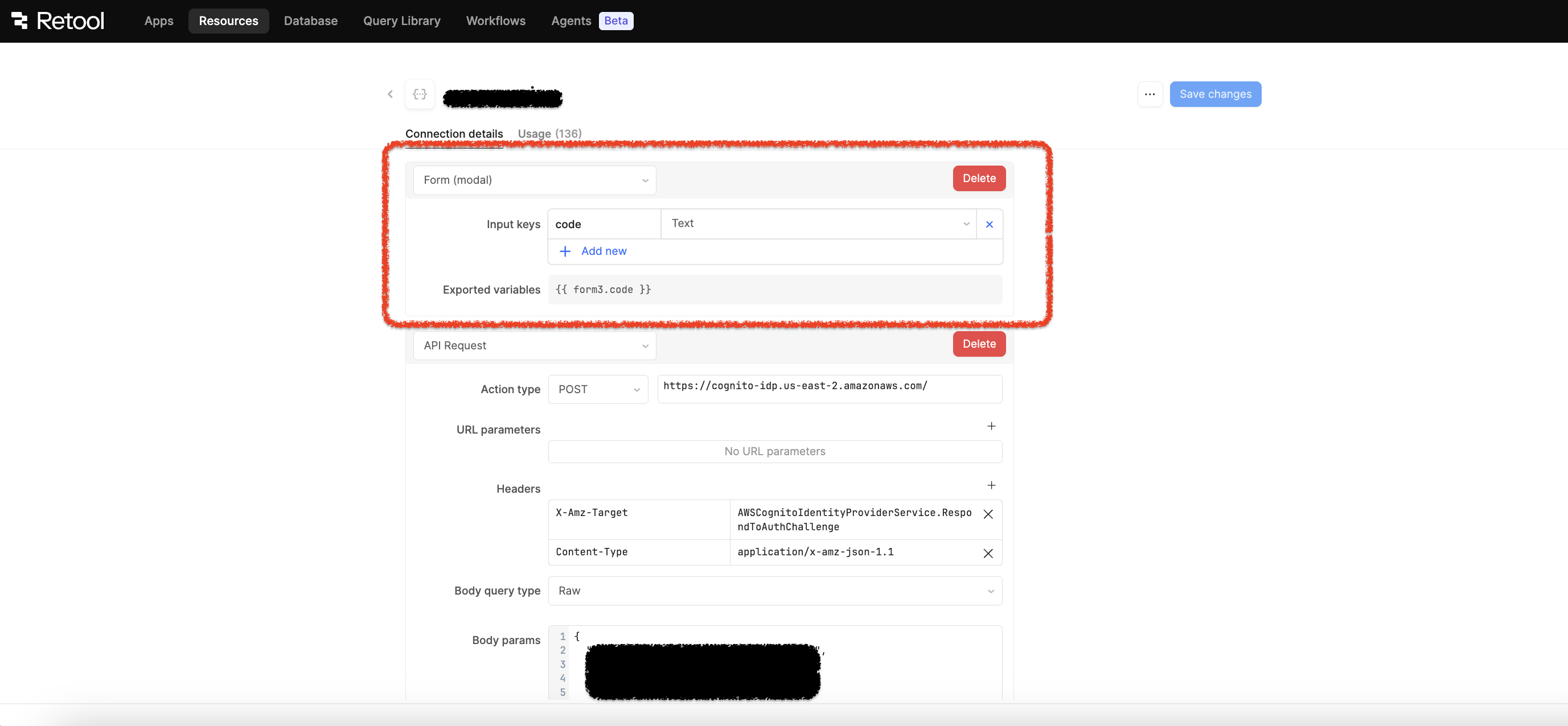
Task: Go back using the left chevron arrow
Action: 390,94
